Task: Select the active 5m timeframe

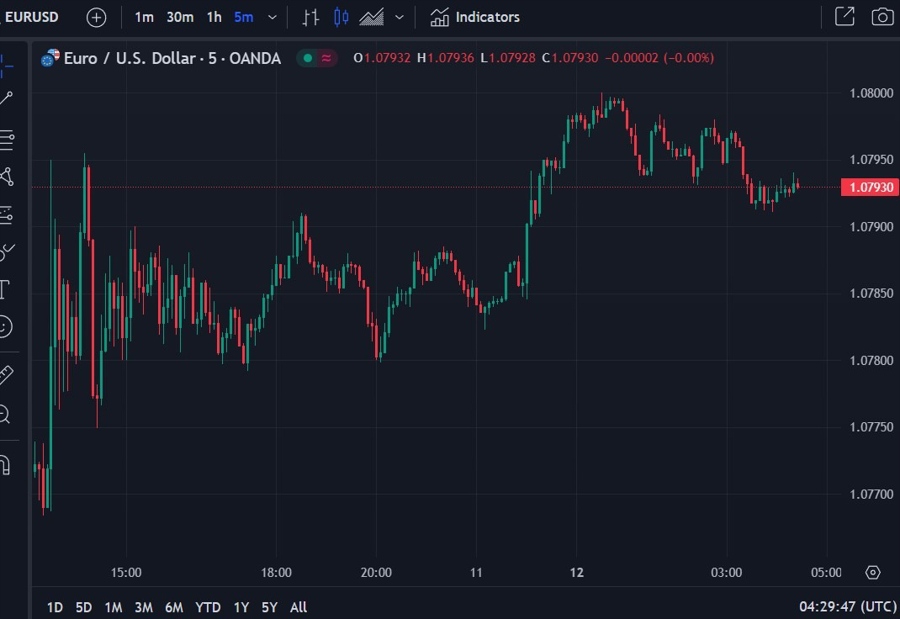Action: [x=243, y=18]
